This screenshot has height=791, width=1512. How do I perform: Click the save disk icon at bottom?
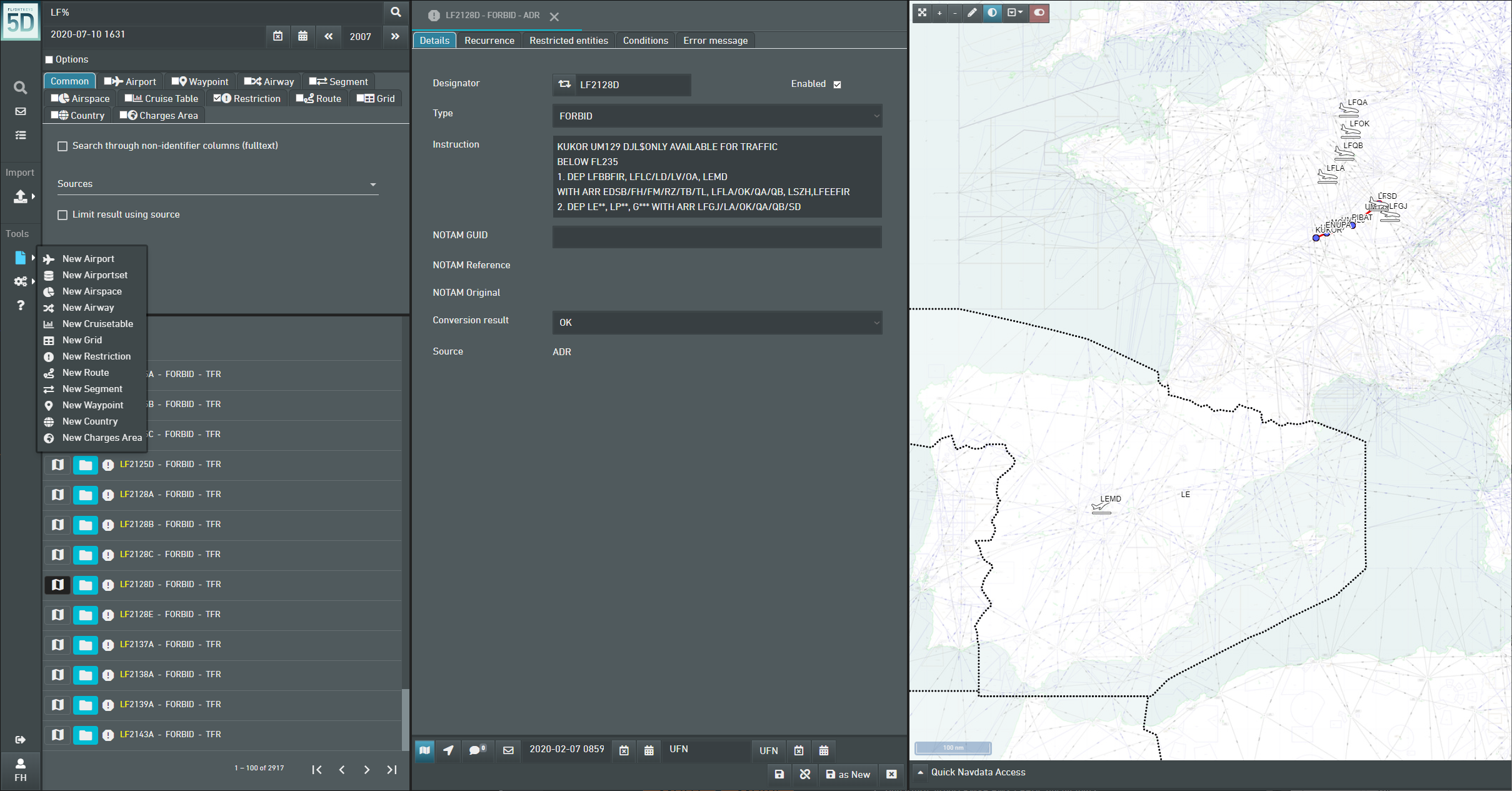tap(779, 774)
